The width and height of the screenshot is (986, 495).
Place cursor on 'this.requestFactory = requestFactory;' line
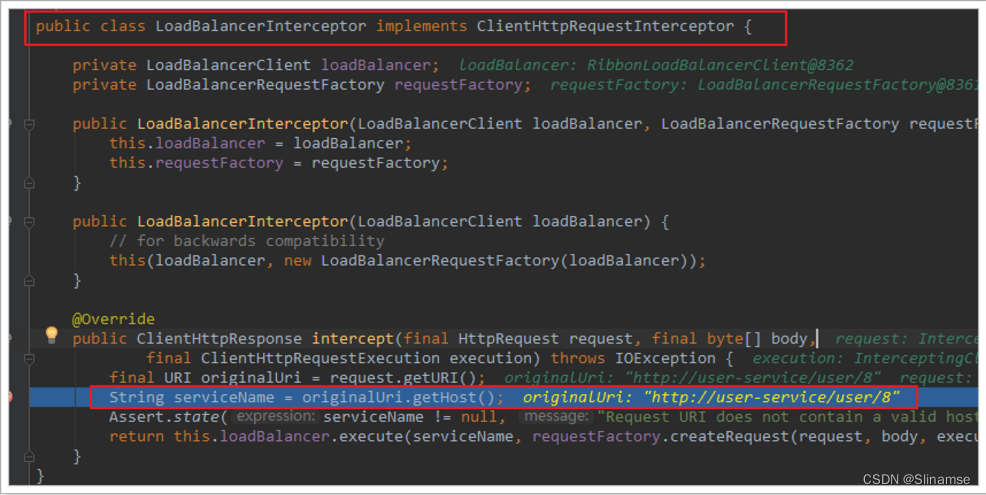pos(279,163)
